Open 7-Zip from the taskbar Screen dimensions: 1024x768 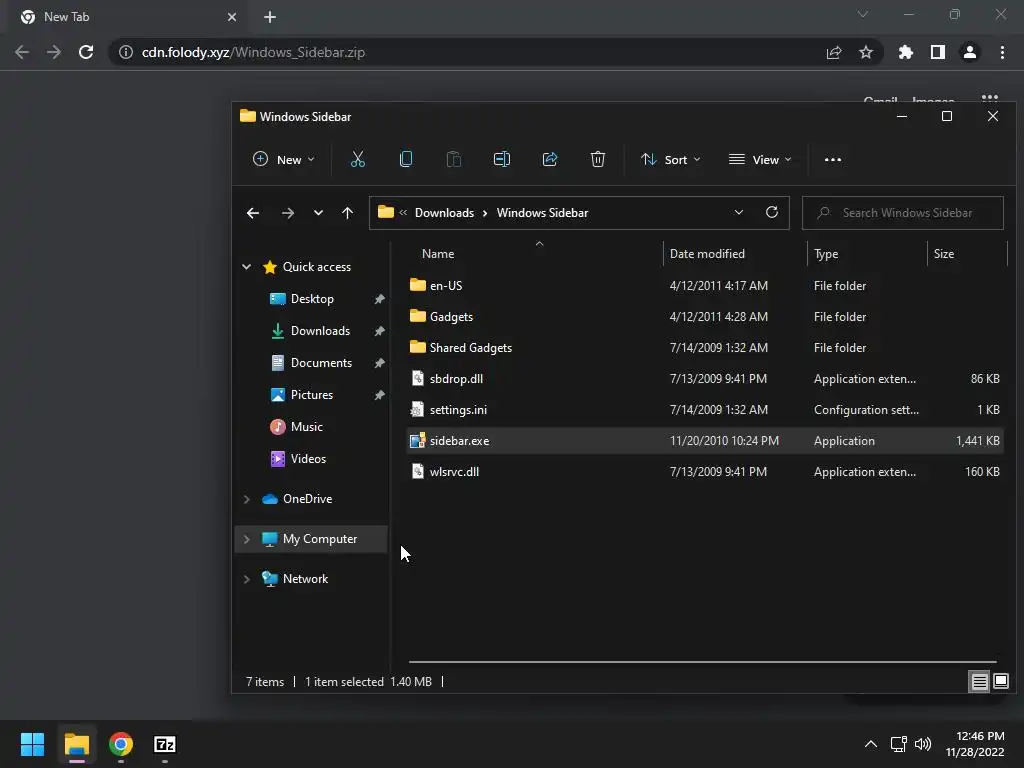165,744
